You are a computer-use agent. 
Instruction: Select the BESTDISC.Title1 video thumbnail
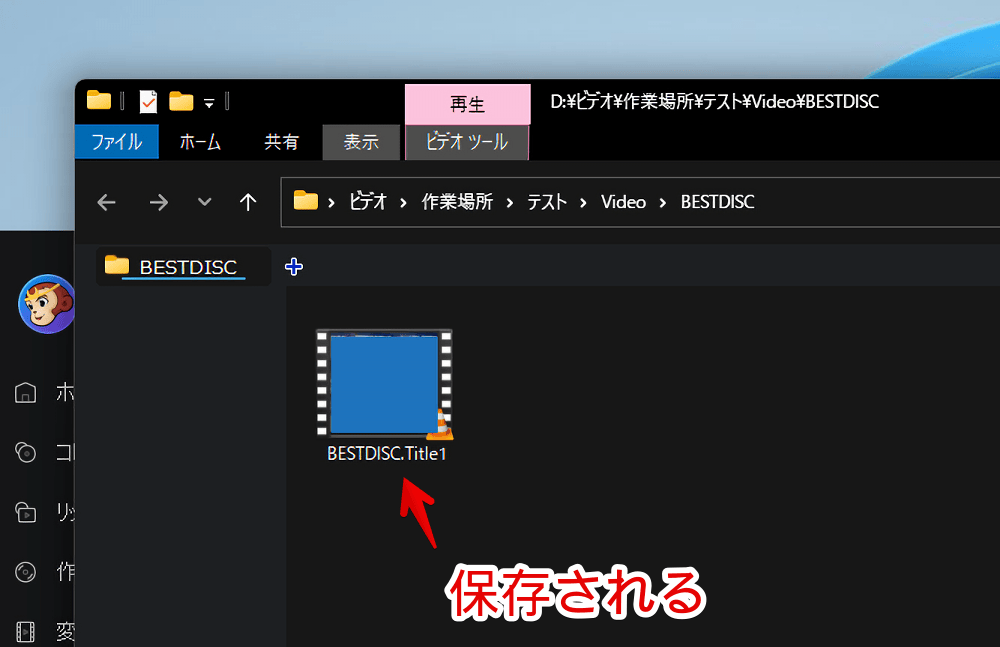[x=385, y=383]
